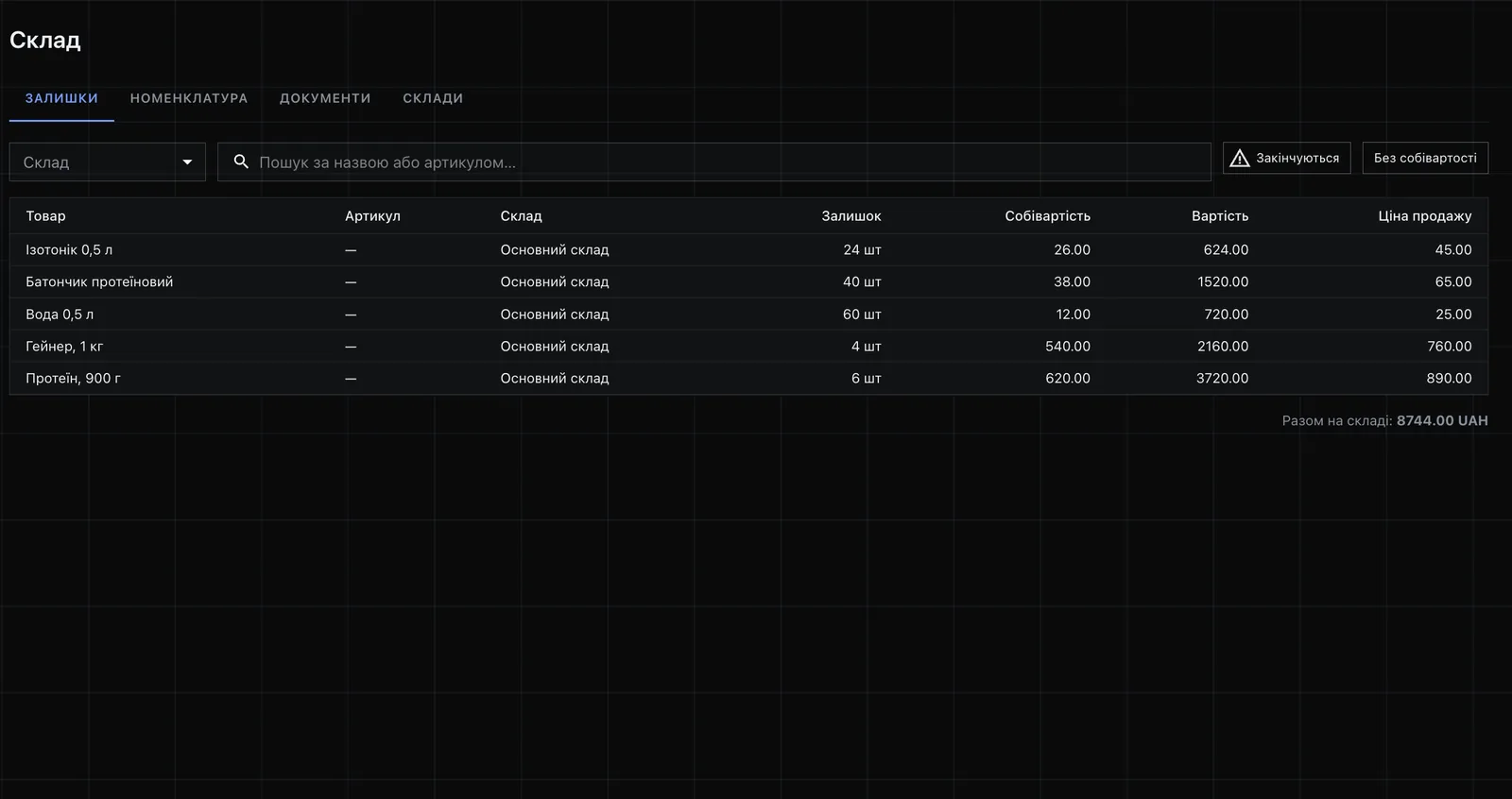Click the Ціна продажу column header

tap(1425, 216)
